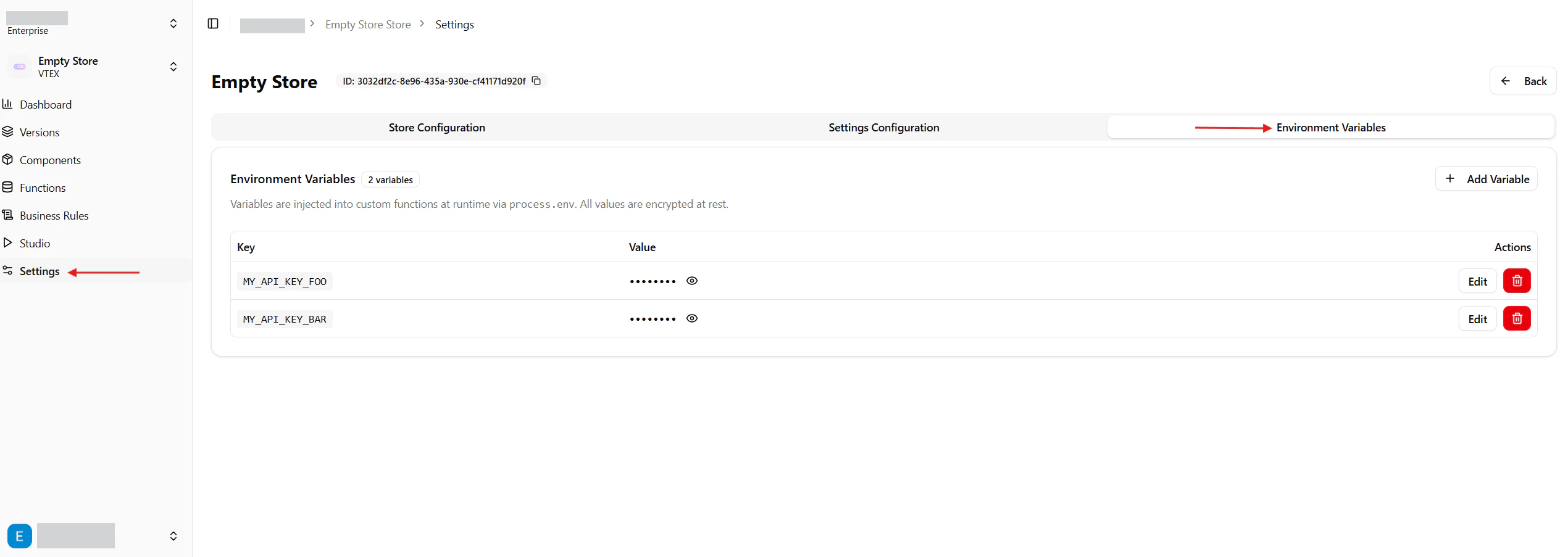Click the MY_API_KEY_FOO key label
This screenshot has width=1568, height=557.
click(x=285, y=281)
